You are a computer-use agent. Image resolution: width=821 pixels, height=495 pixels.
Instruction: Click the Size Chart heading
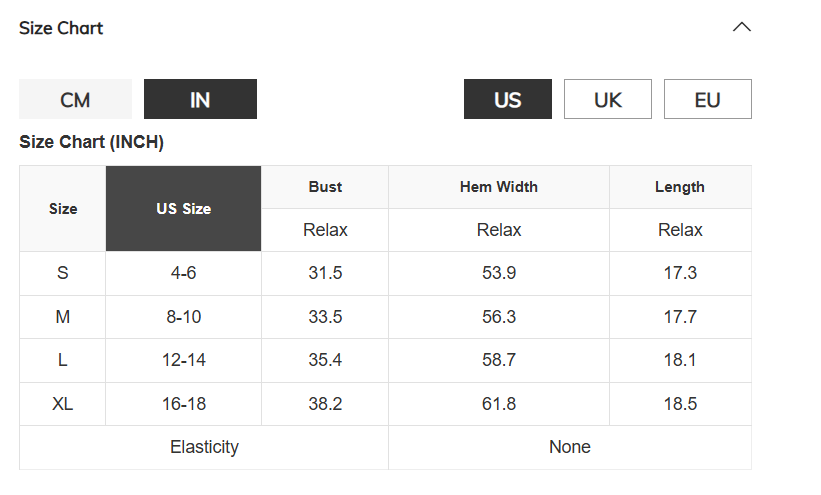point(61,28)
